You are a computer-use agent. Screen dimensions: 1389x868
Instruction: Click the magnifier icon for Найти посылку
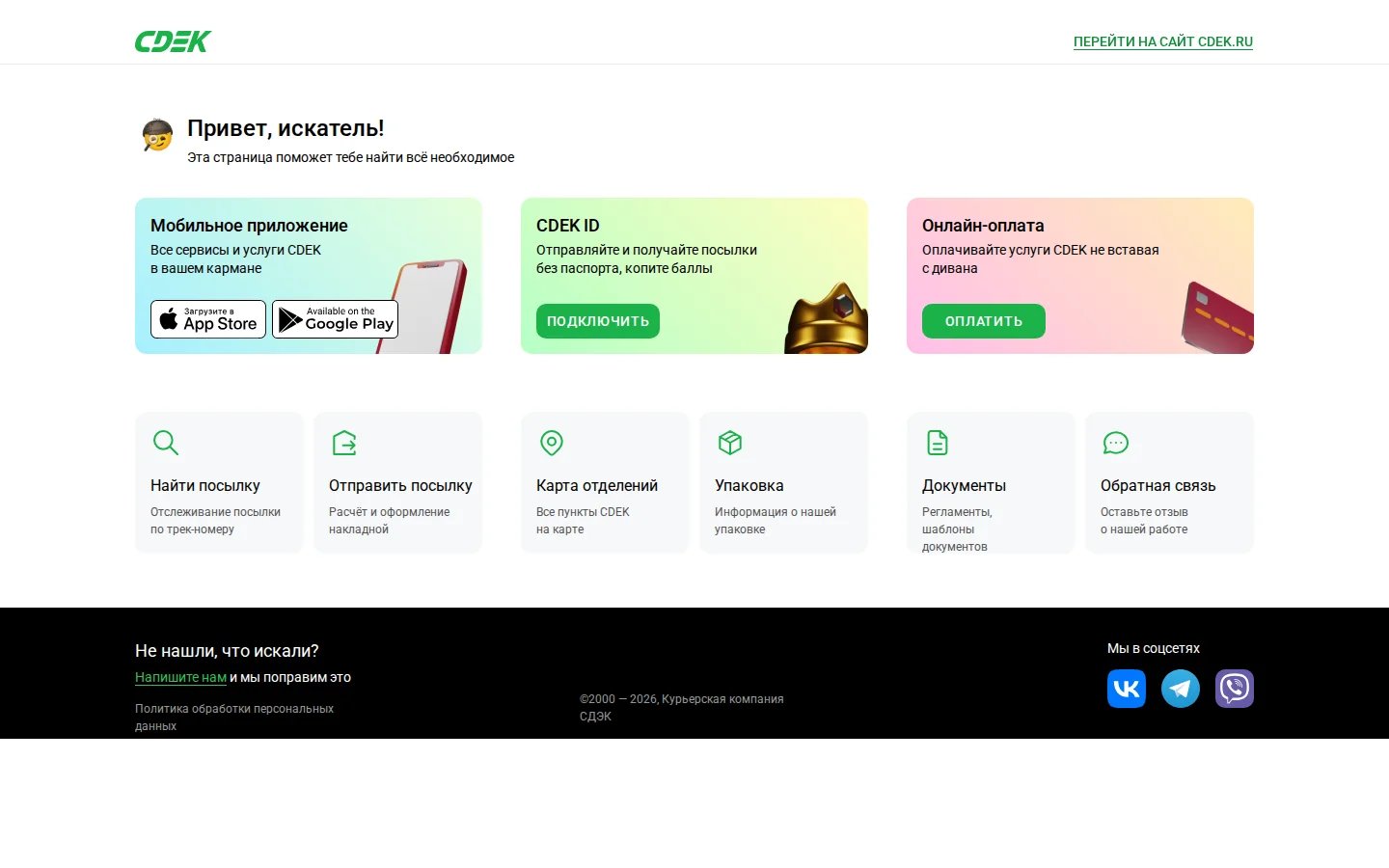tap(166, 443)
